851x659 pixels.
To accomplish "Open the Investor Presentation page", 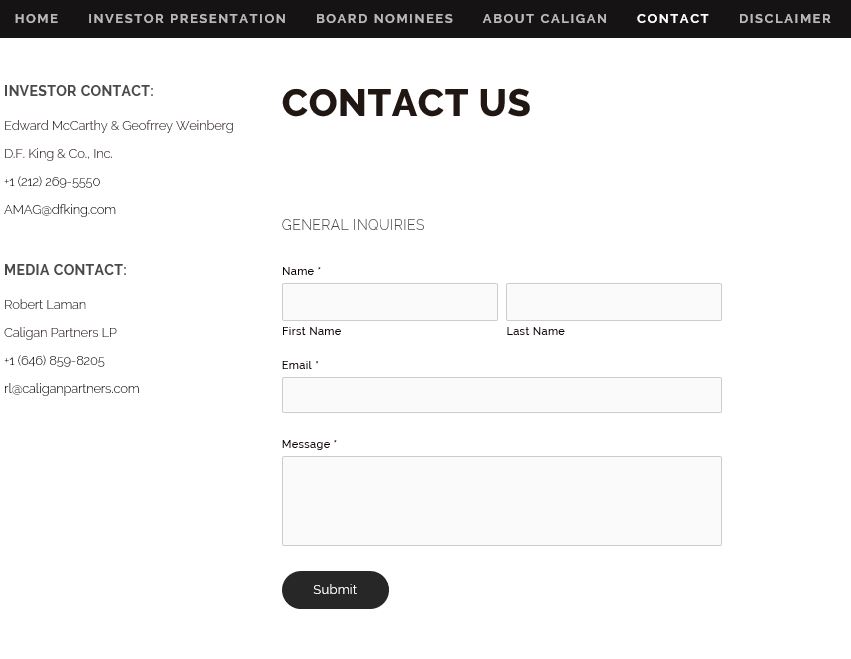I will point(187,19).
